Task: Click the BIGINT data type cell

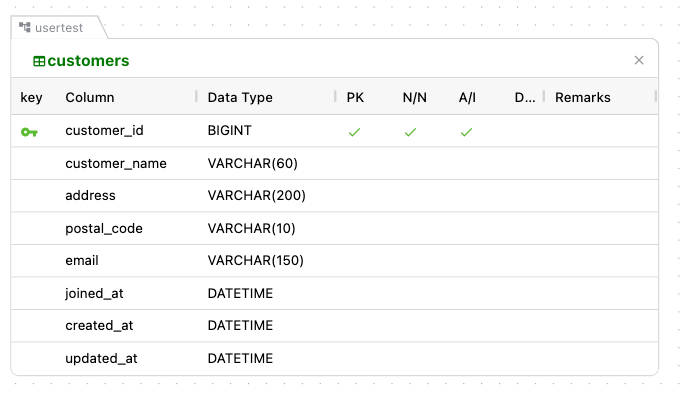Action: click(230, 130)
